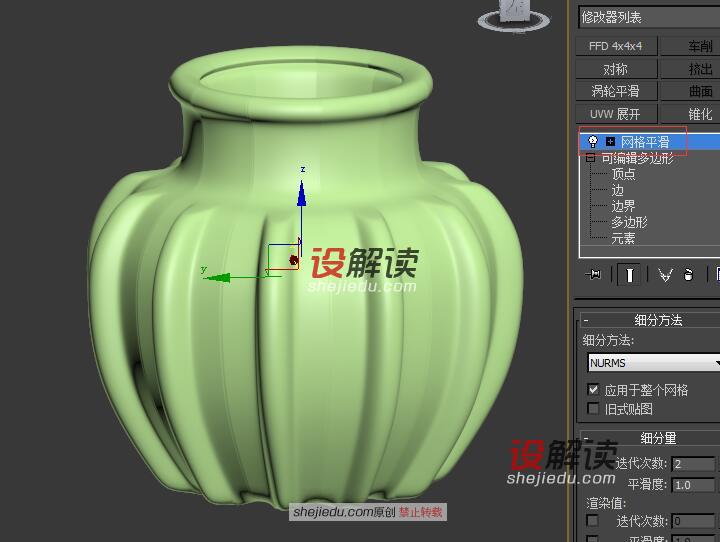Choose the 多边形 polygon sub-object level
Image resolution: width=720 pixels, height=542 pixels.
click(629, 222)
